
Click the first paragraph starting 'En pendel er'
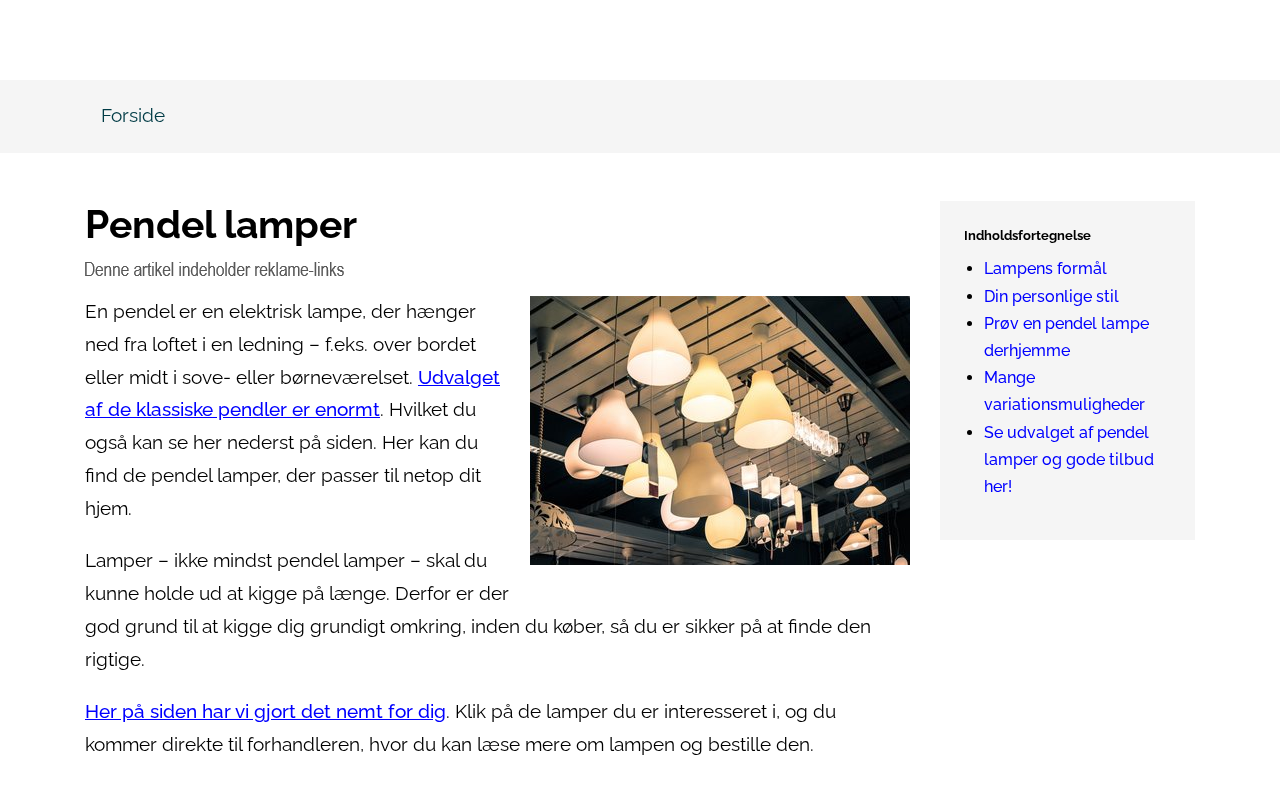tap(292, 410)
